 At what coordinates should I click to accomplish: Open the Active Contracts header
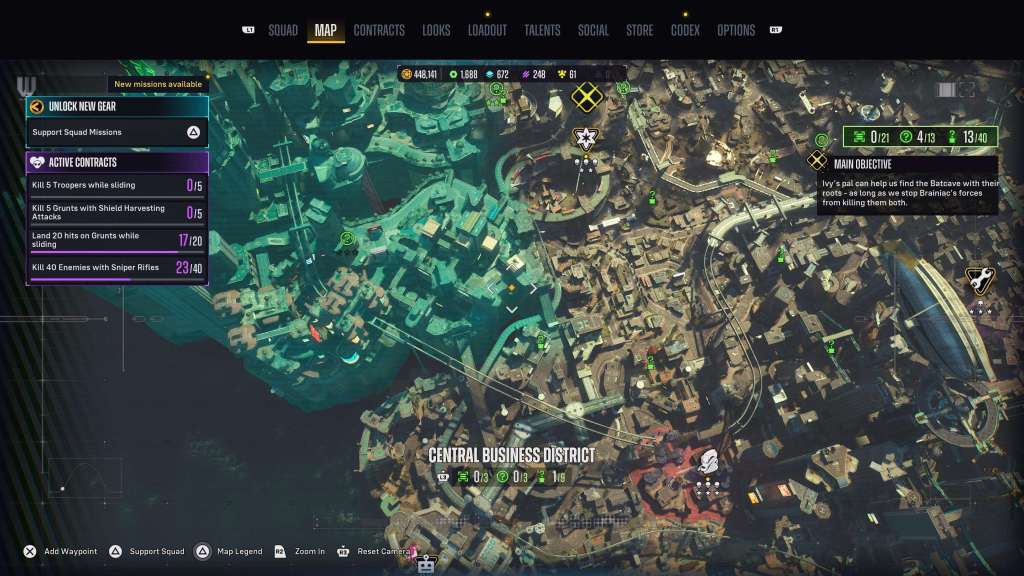pos(118,162)
